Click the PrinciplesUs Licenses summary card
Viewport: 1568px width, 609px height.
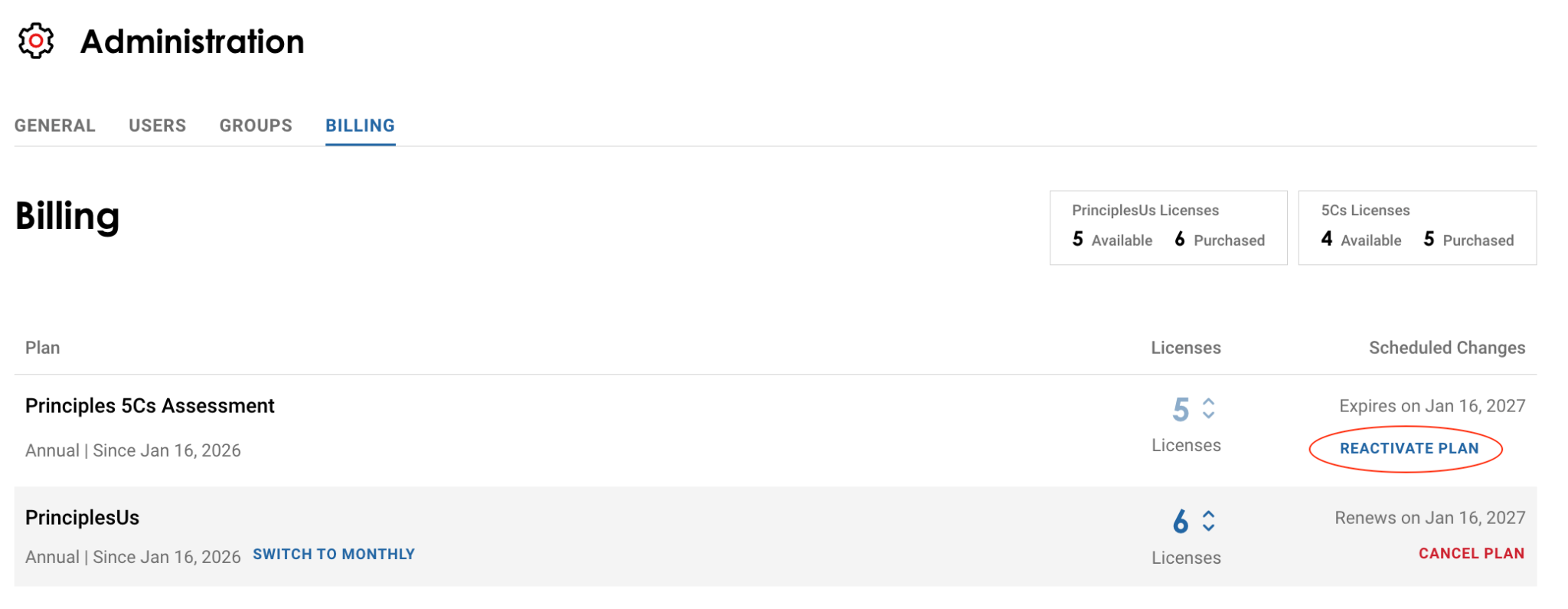point(1168,228)
